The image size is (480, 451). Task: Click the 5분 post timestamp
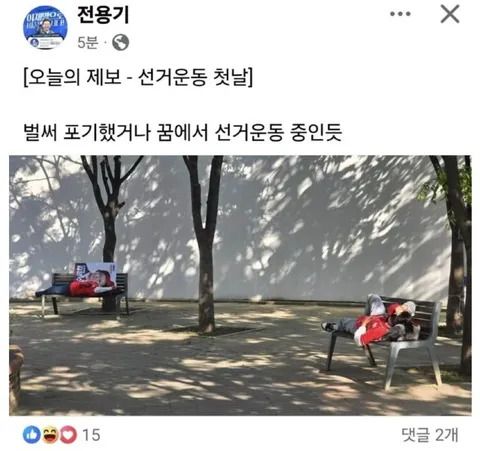click(88, 43)
